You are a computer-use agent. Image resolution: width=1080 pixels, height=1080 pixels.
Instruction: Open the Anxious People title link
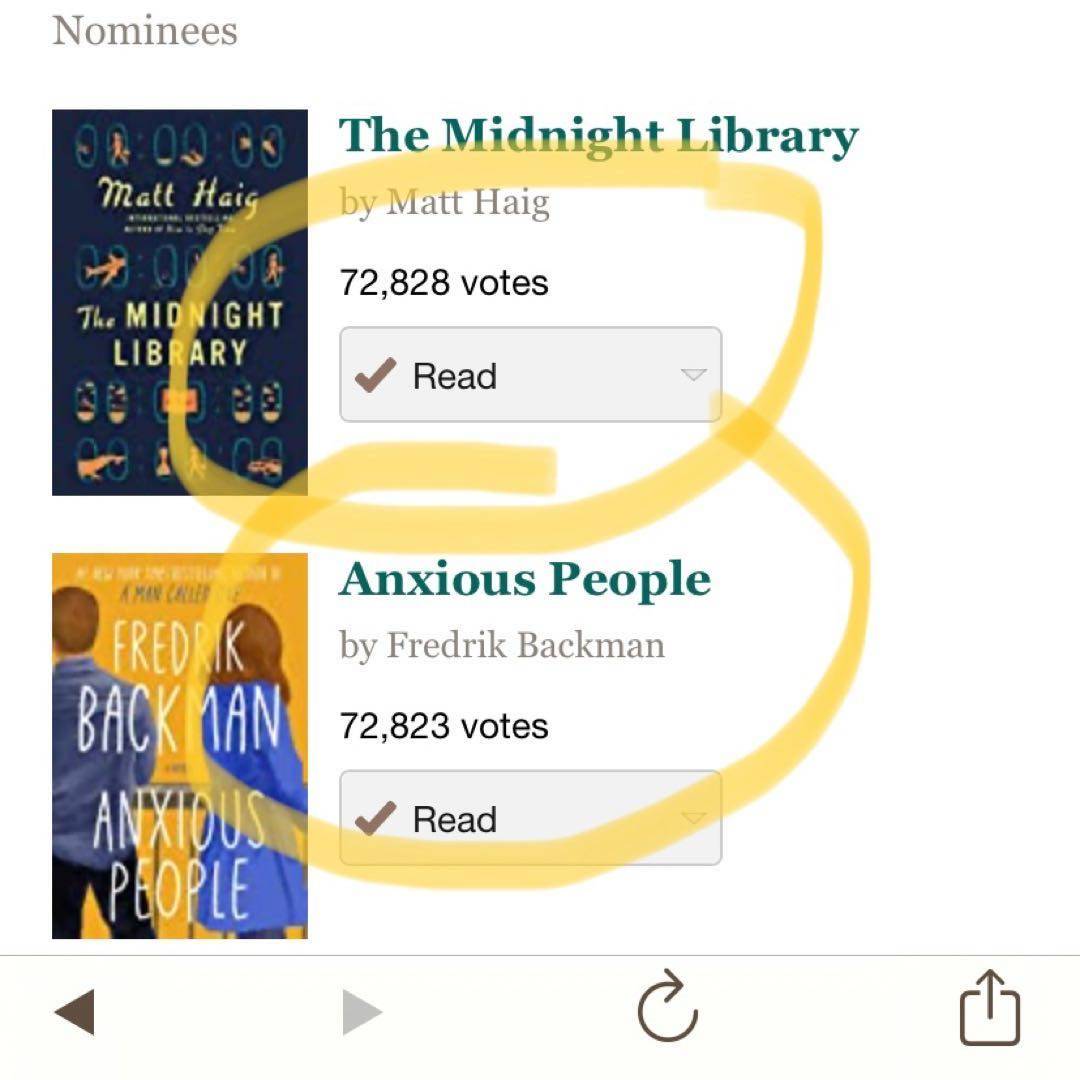tap(525, 580)
